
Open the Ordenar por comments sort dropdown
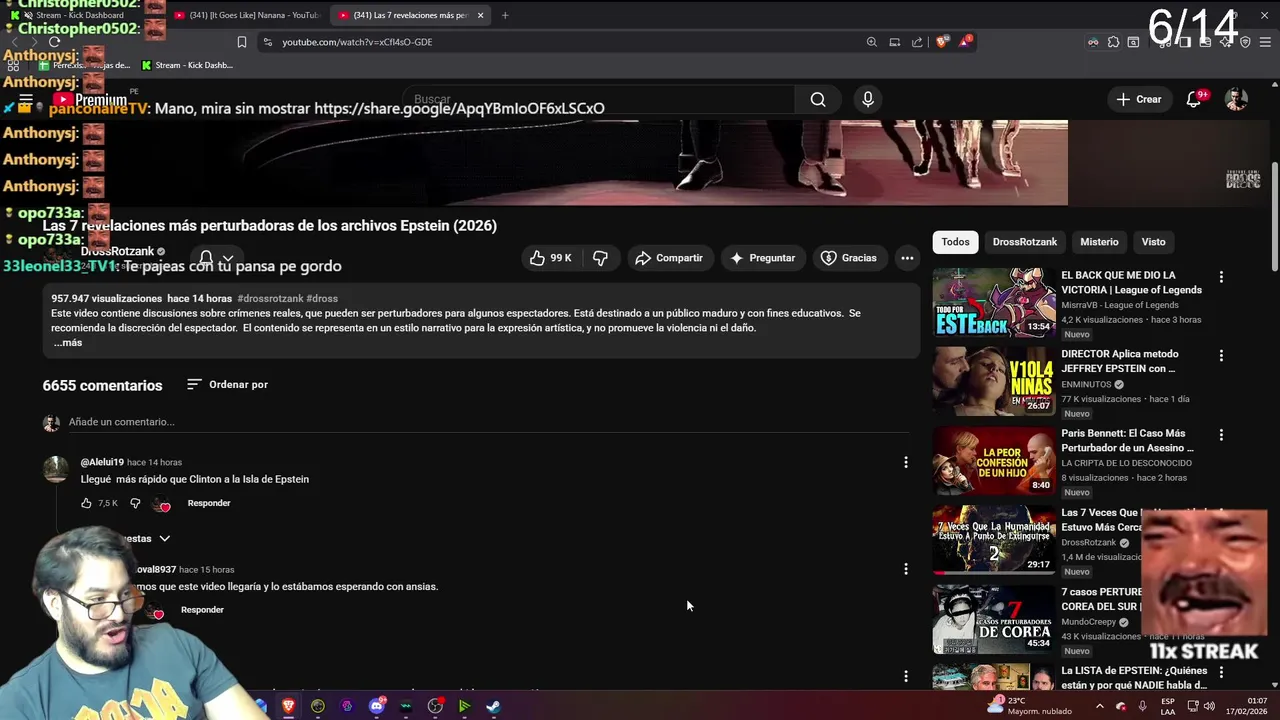click(227, 384)
